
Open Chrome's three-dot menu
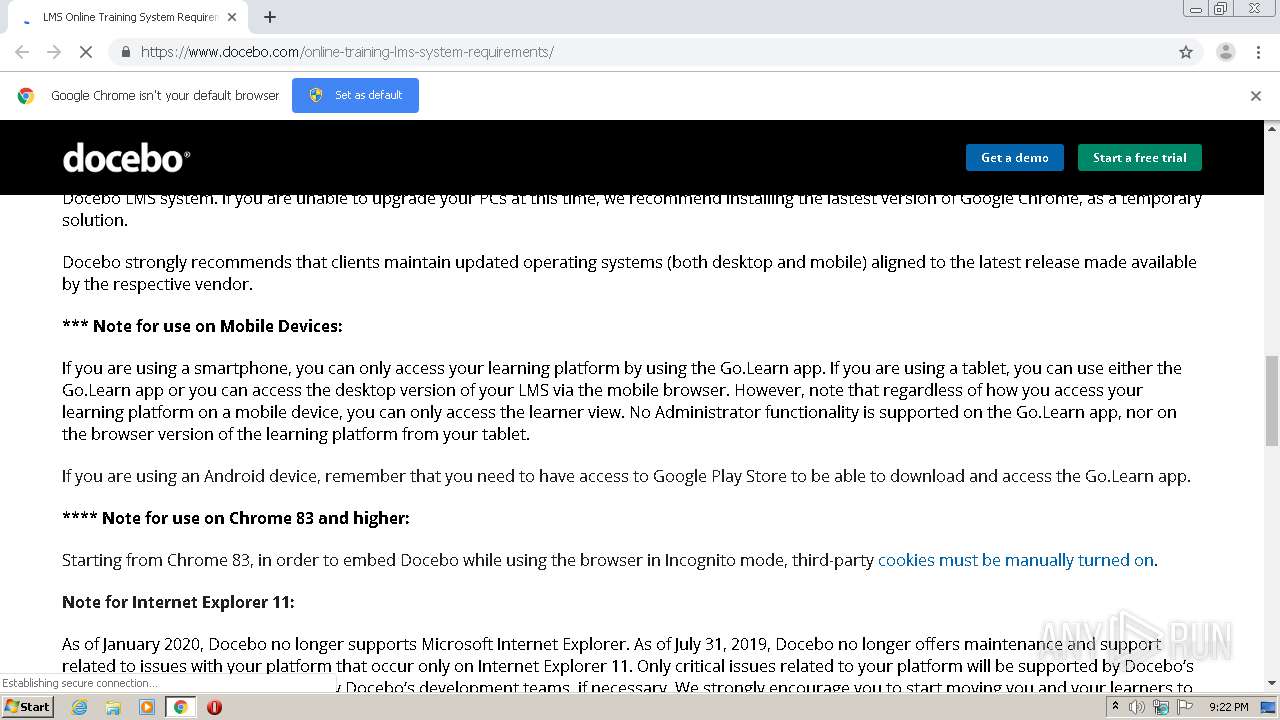click(1258, 52)
